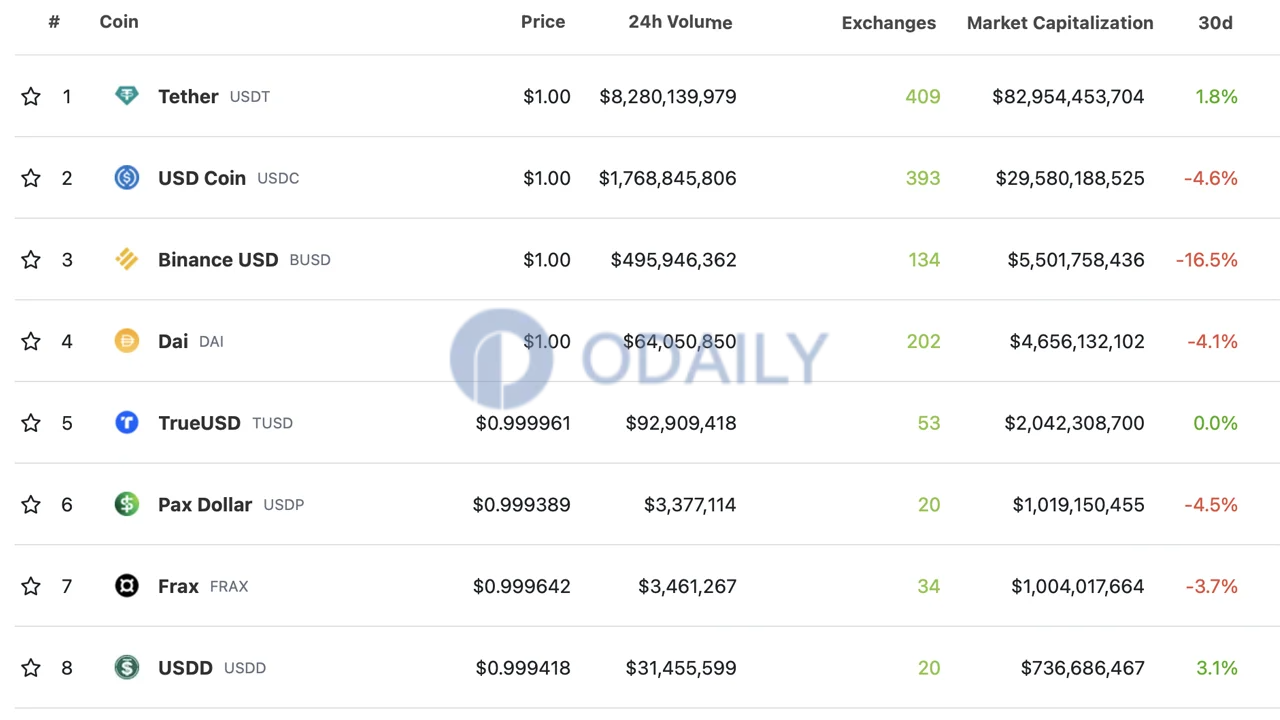Screen dimensions: 1280x720
Task: Star USDD as a favorite
Action: (x=31, y=667)
